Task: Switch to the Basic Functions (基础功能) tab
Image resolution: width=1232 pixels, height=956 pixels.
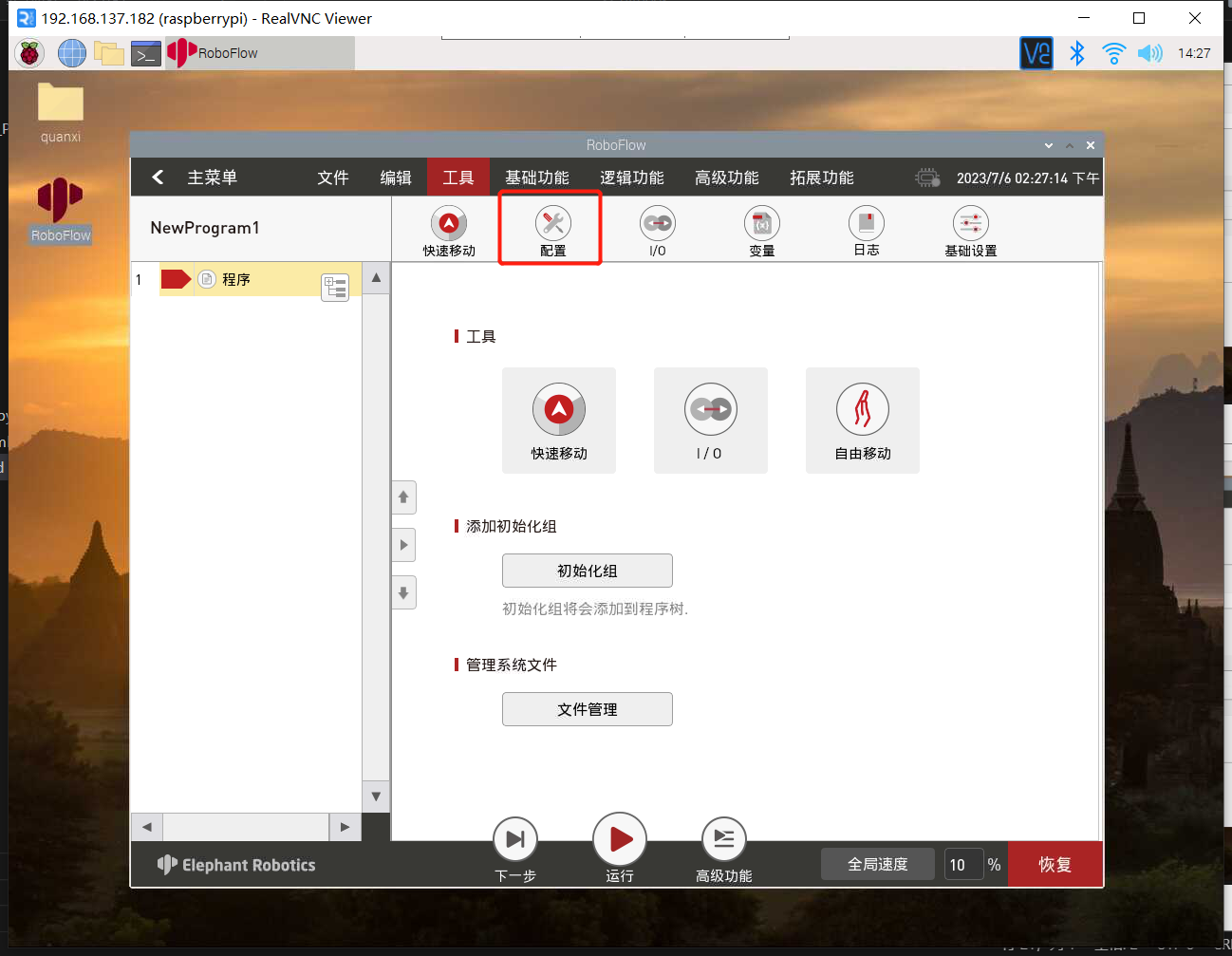Action: (536, 178)
